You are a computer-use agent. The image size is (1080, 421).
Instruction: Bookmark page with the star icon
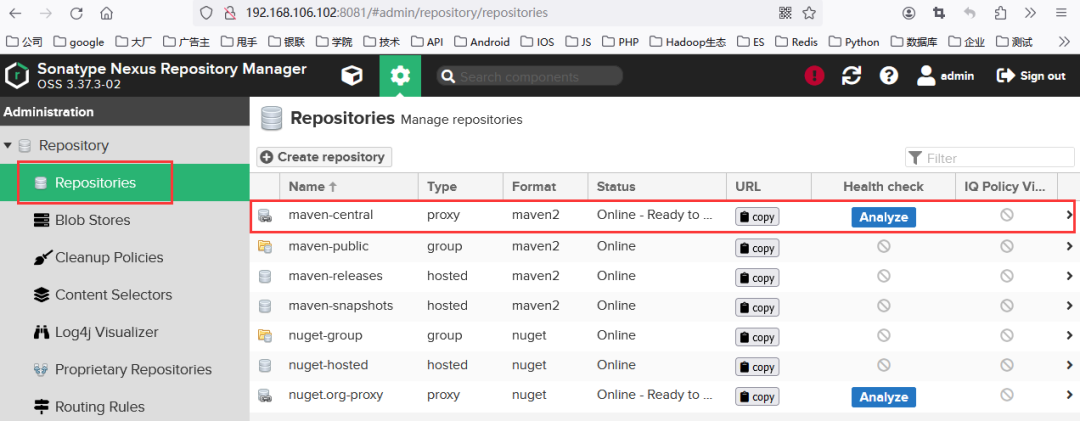[809, 12]
